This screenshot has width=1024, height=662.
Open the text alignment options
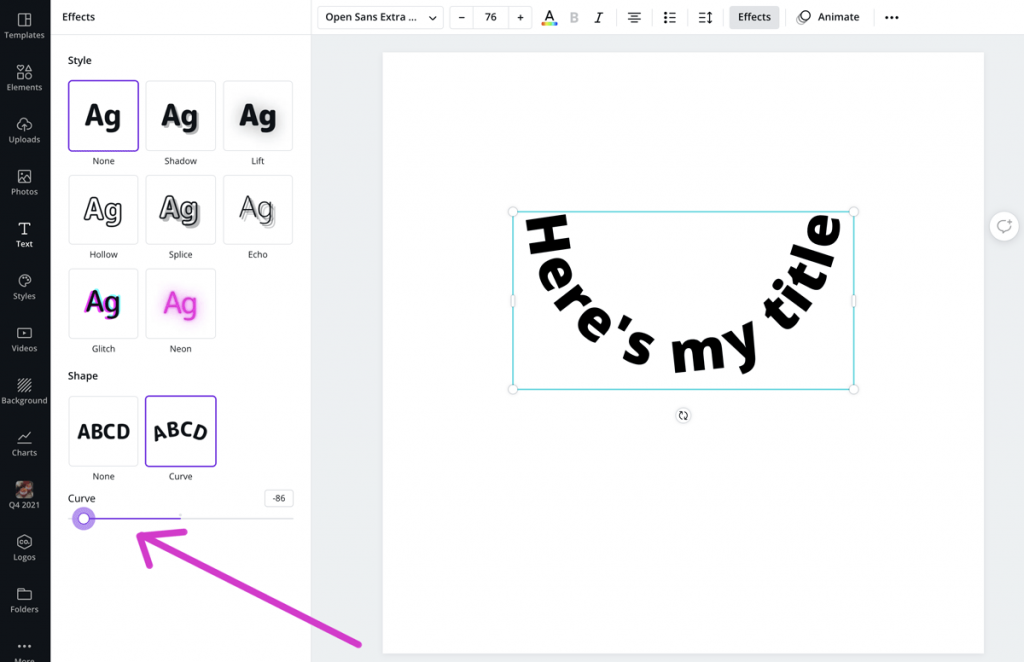634,17
